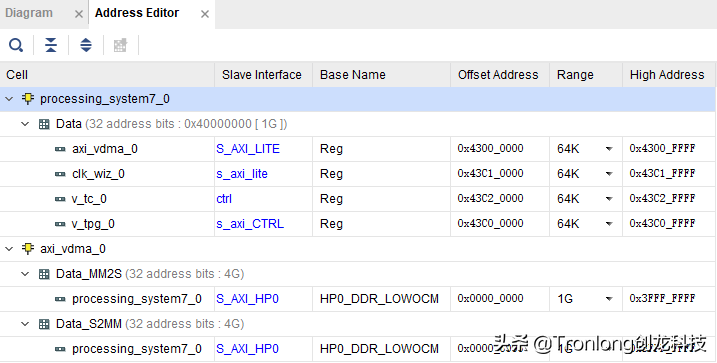Click S_AXI_HP0 in the Data_MM2S row
This screenshot has height=363, width=717.
click(x=247, y=299)
